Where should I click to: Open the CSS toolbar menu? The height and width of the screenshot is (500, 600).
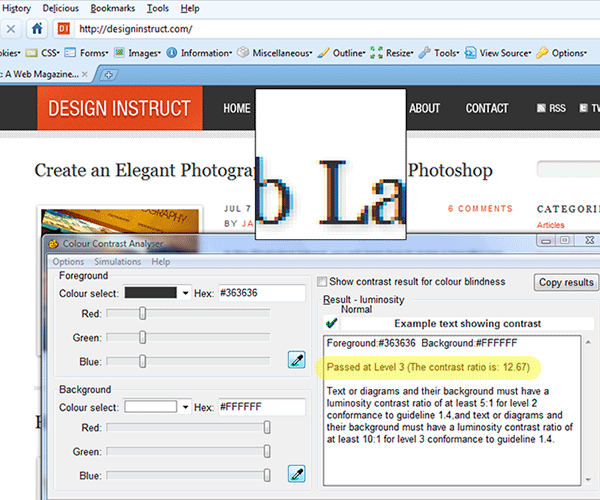point(50,53)
